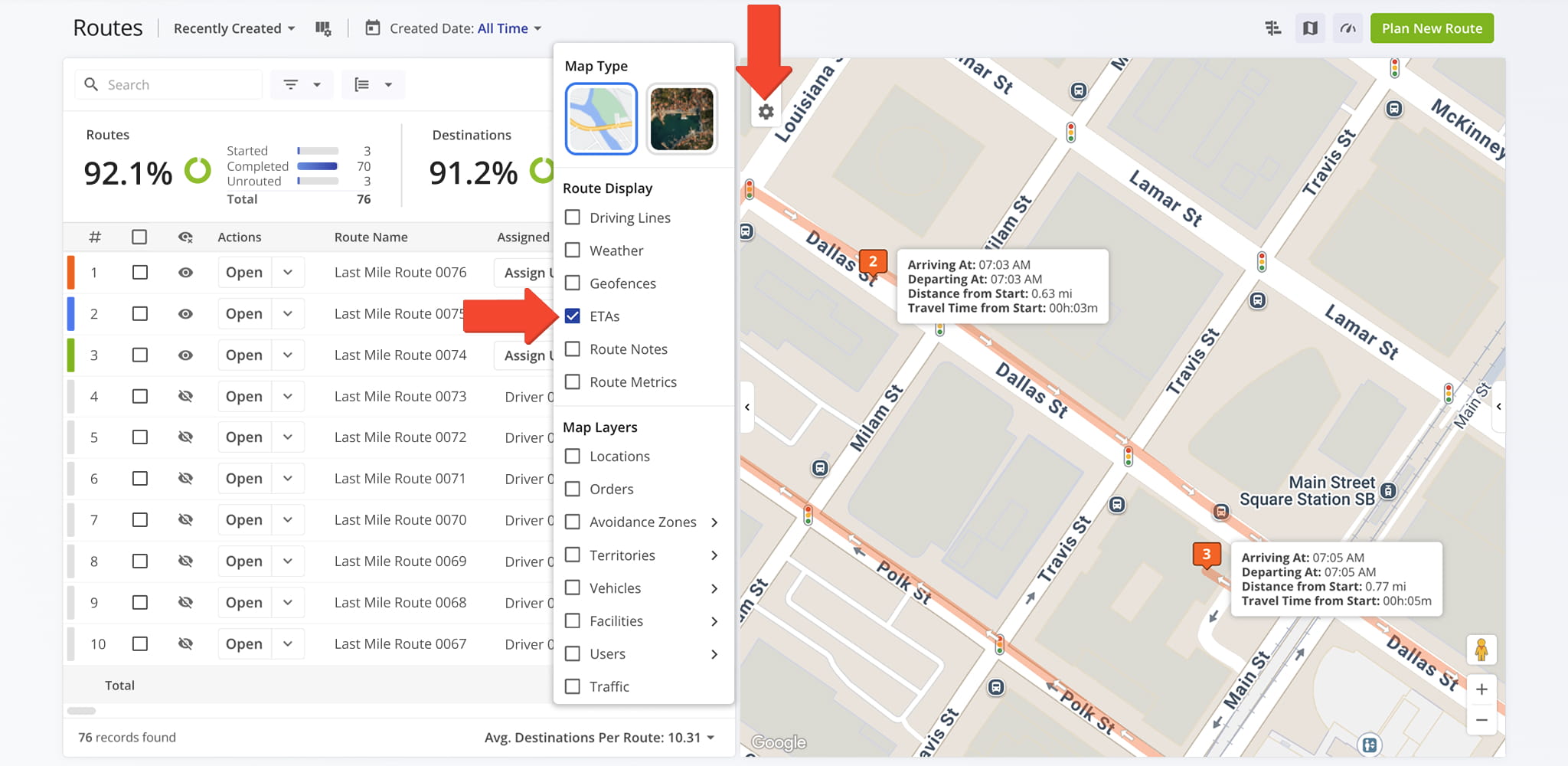Click the map settings gear icon

pos(766,112)
